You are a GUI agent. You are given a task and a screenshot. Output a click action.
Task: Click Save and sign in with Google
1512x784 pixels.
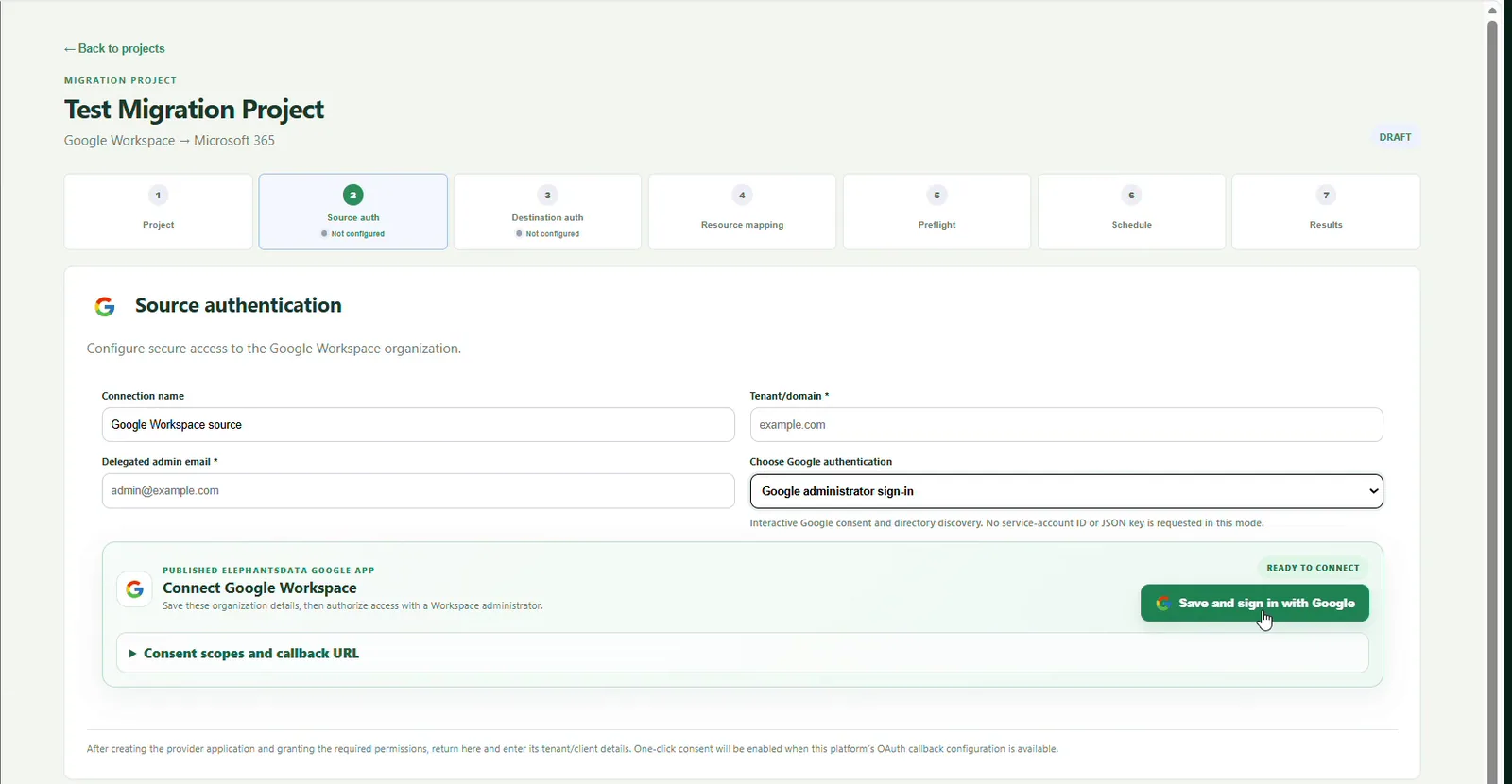[x=1255, y=604]
